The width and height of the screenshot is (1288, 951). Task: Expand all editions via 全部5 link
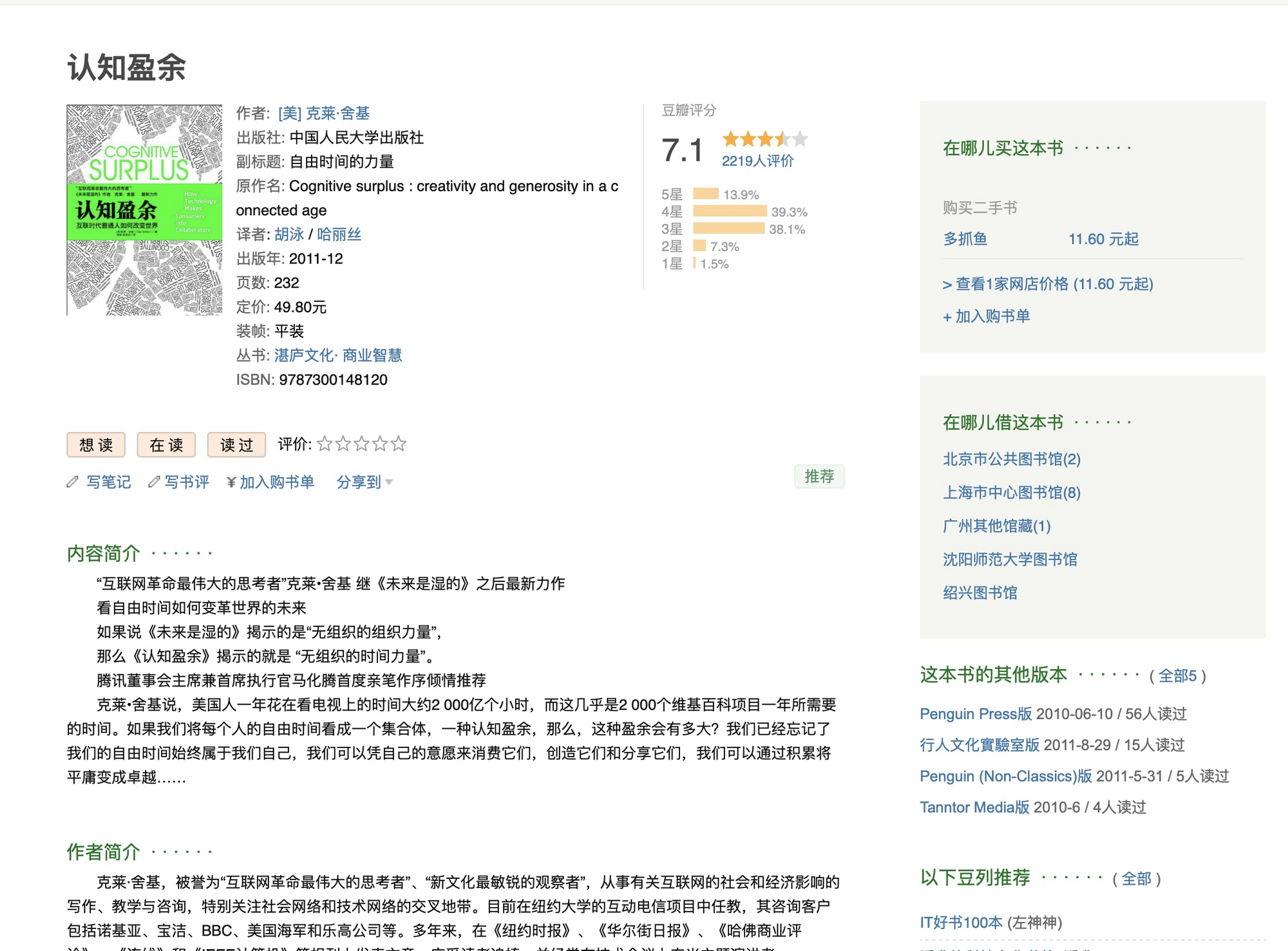(1177, 675)
